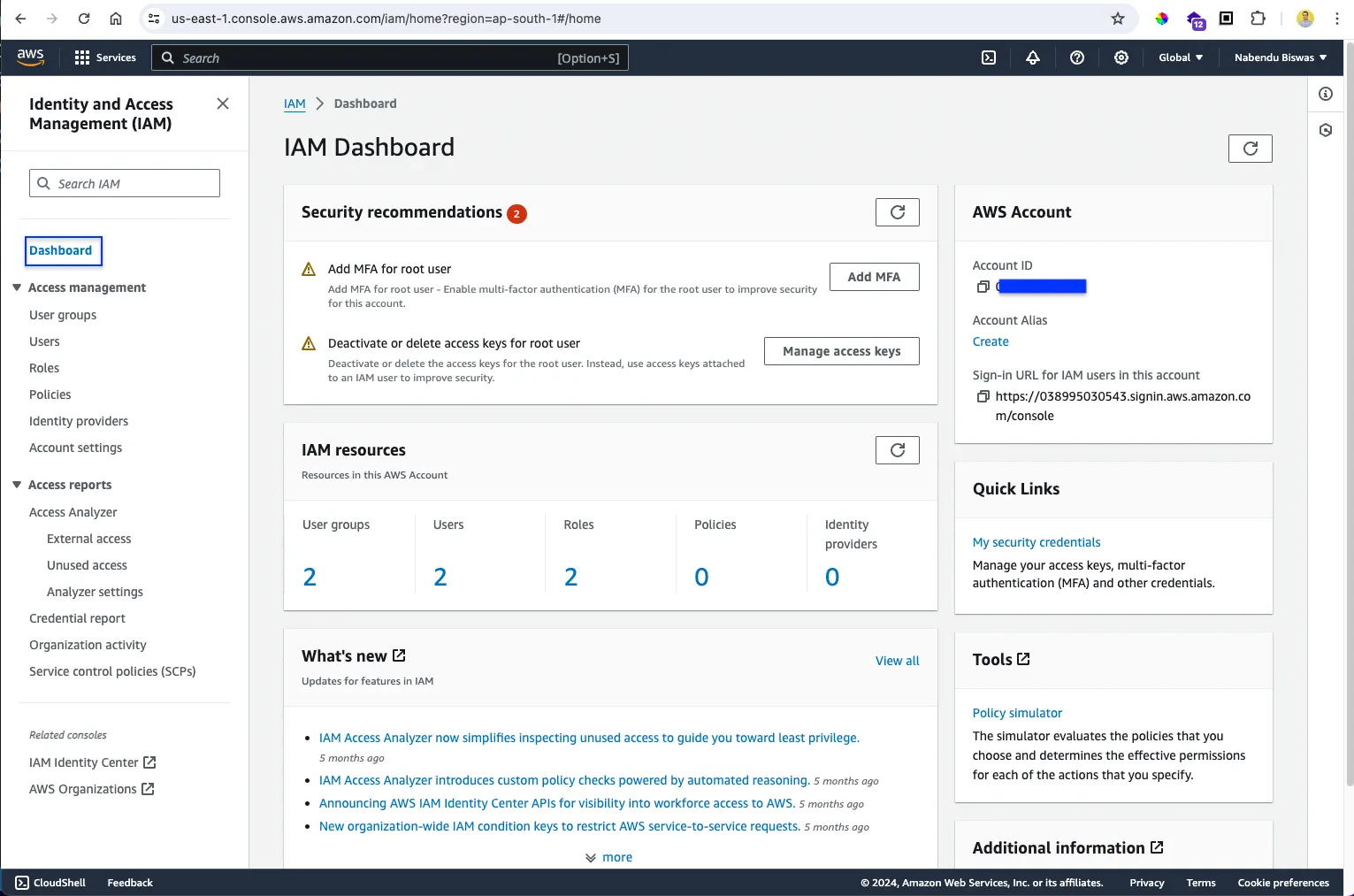Image resolution: width=1354 pixels, height=896 pixels.
Task: Click the AWS logo home icon
Action: coord(30,57)
